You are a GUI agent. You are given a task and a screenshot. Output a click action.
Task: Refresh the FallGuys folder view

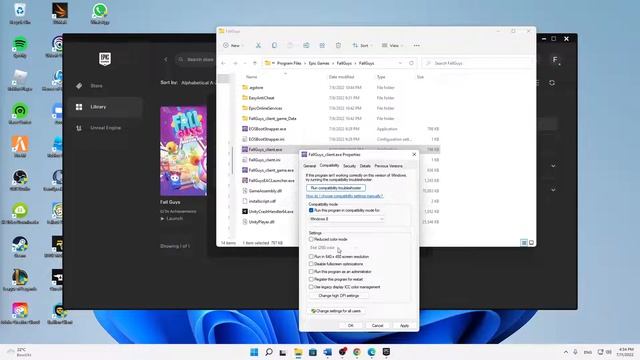click(411, 63)
